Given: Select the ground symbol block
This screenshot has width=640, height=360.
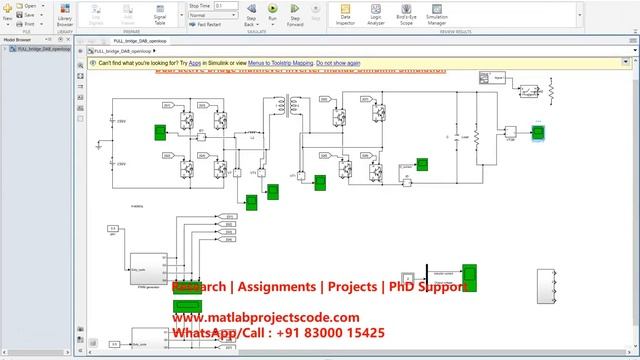Looking at the screenshot, I should click(x=98, y=146).
